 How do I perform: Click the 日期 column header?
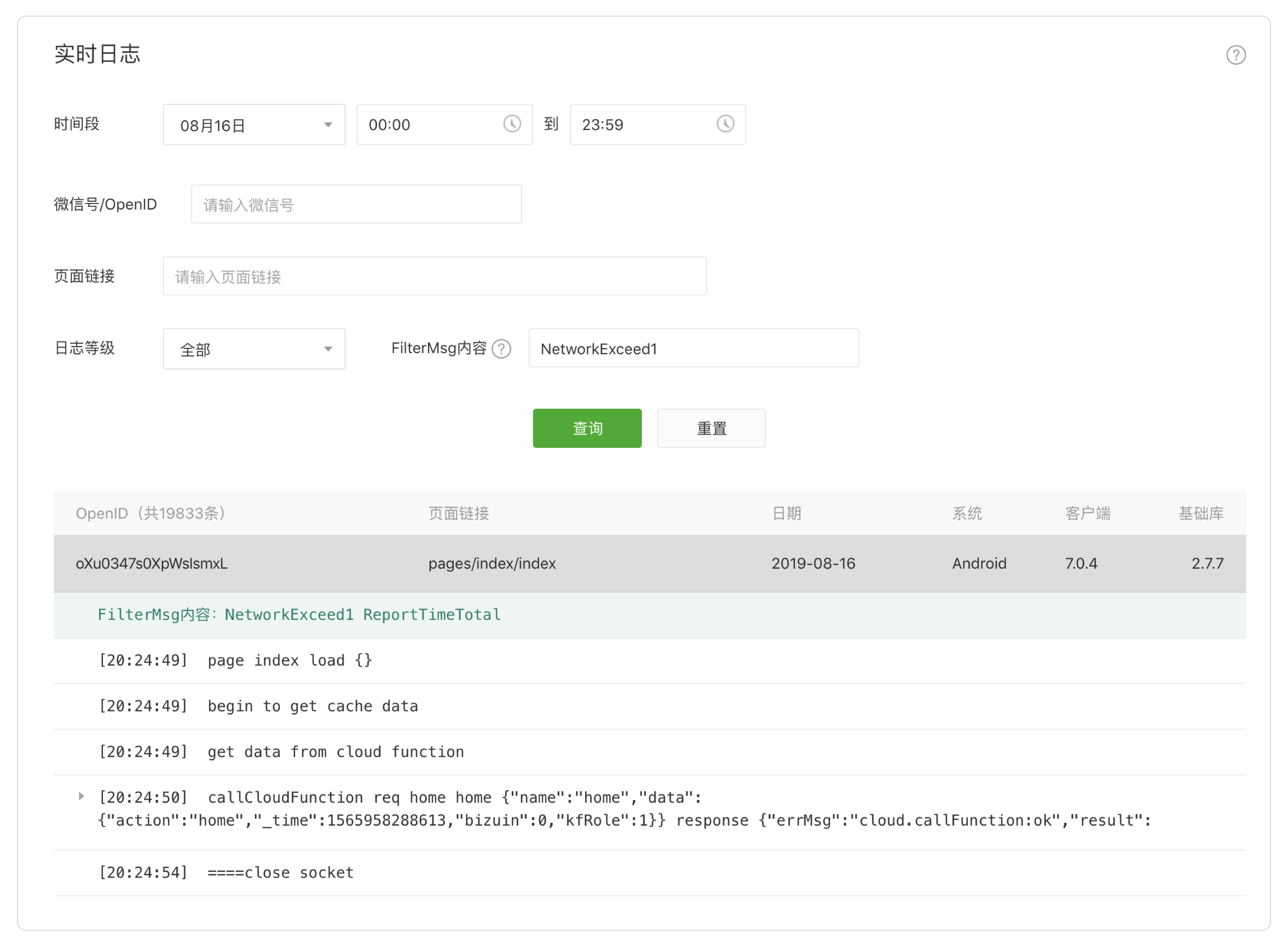(x=786, y=514)
